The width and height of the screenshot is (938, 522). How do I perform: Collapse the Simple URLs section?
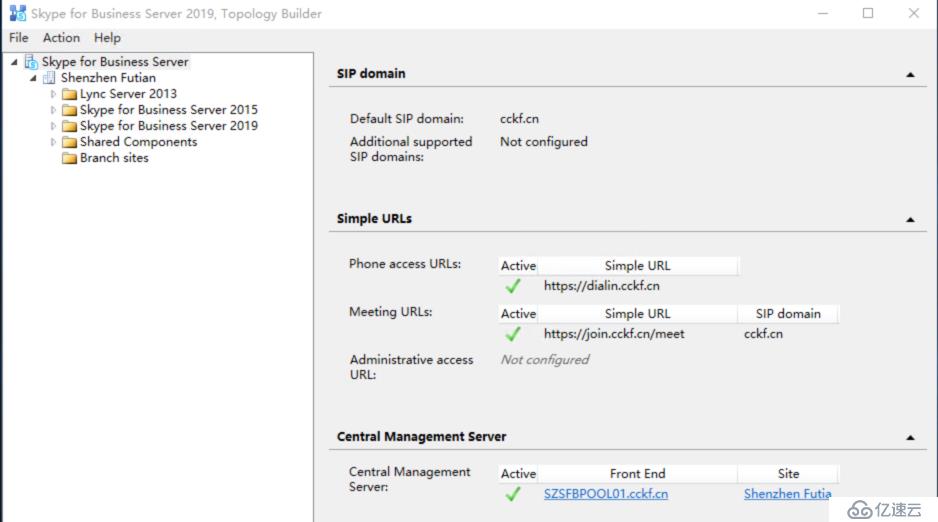coord(910,219)
